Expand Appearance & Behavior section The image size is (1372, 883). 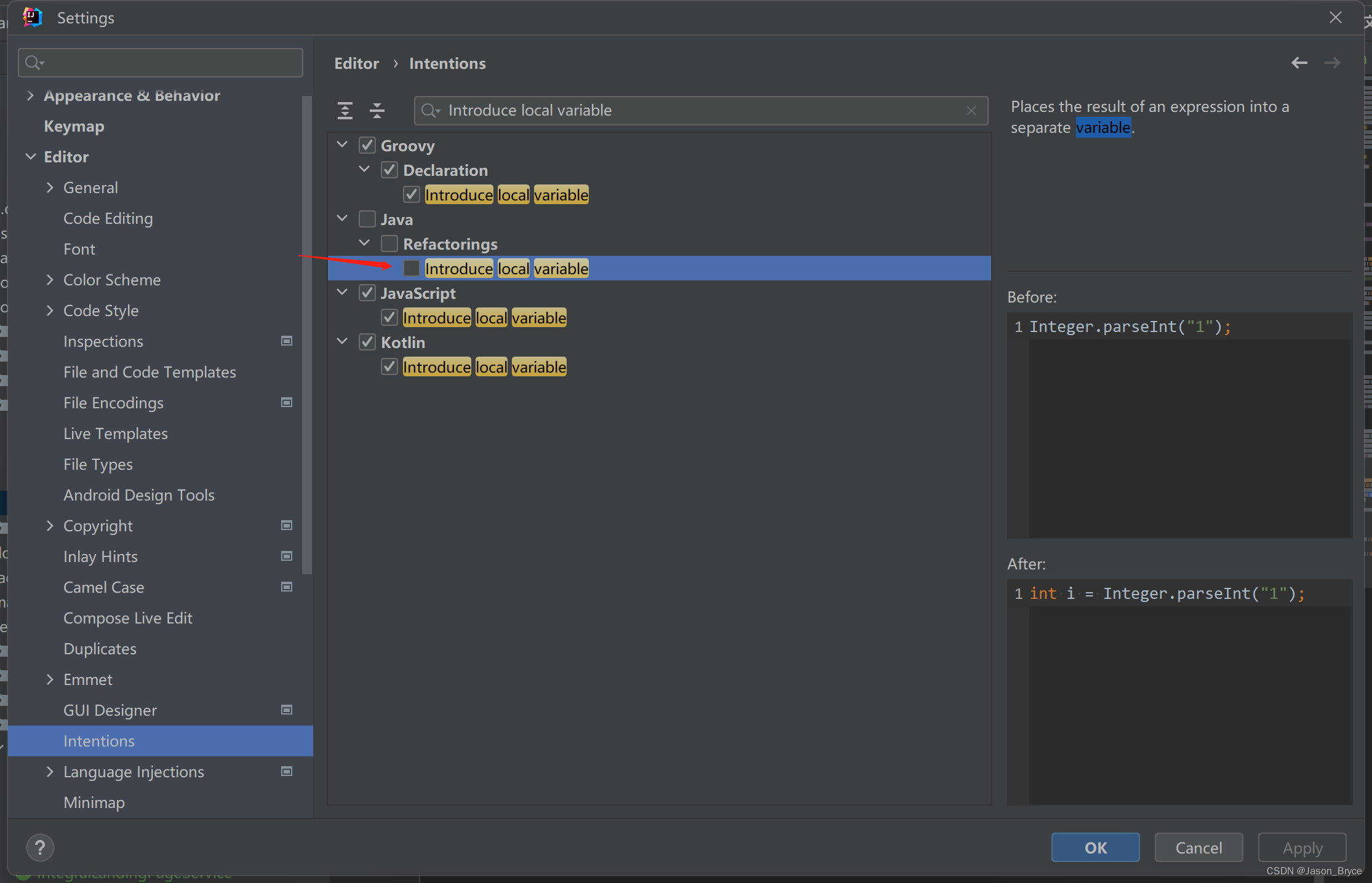30,95
